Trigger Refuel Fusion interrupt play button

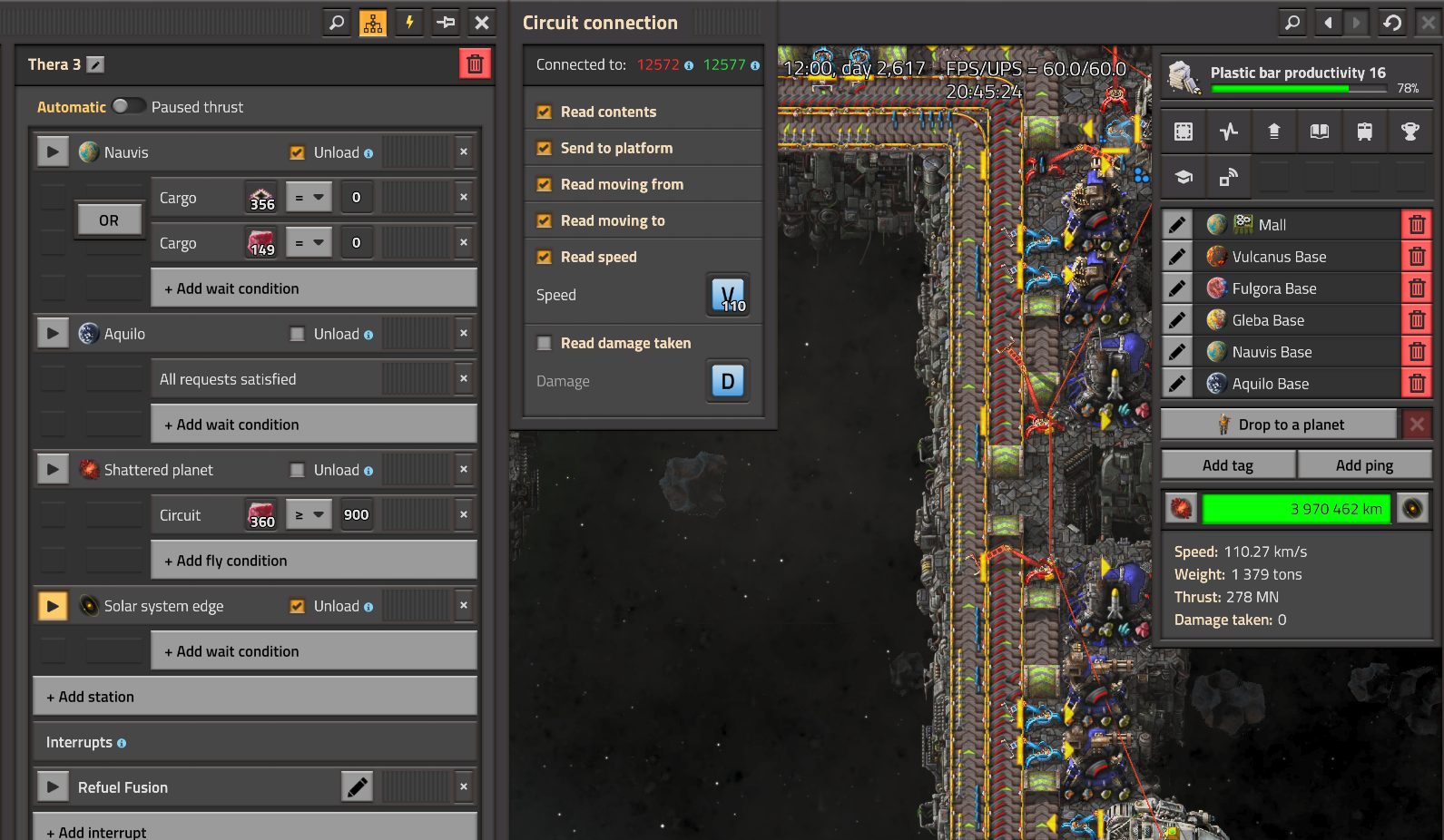tap(53, 787)
